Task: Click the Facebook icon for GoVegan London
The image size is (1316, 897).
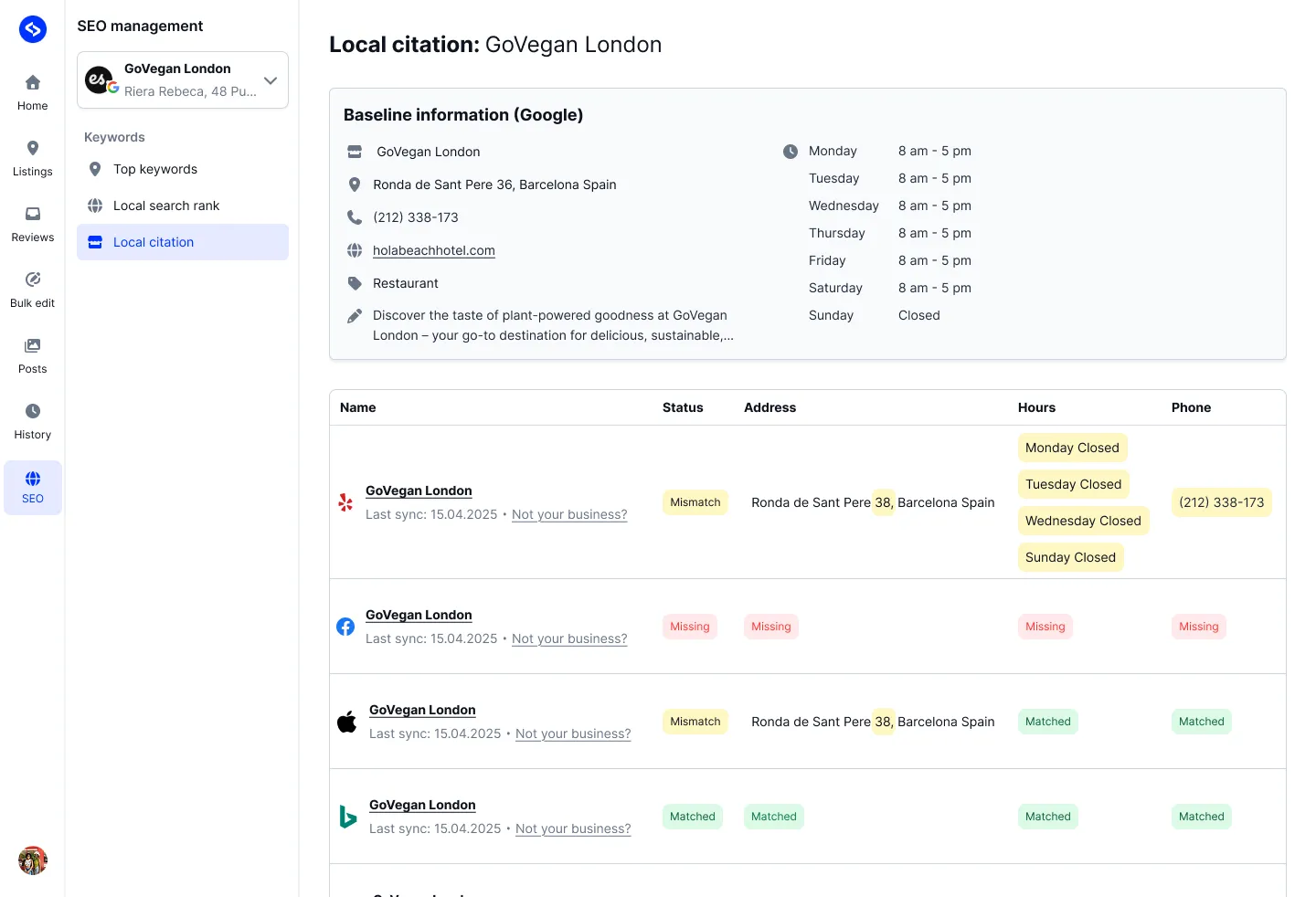Action: 345,627
